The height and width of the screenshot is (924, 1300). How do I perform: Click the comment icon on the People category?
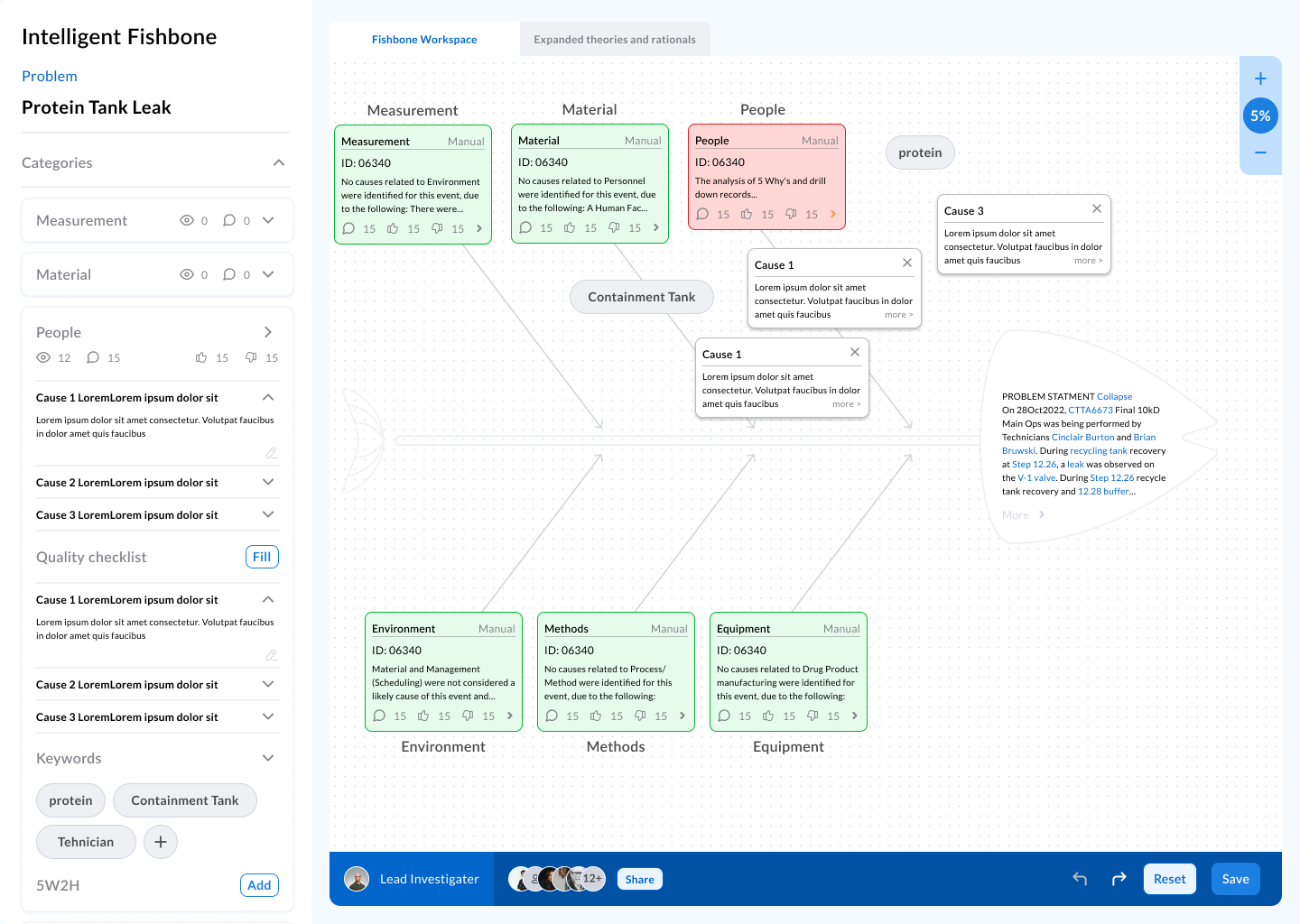[x=93, y=357]
